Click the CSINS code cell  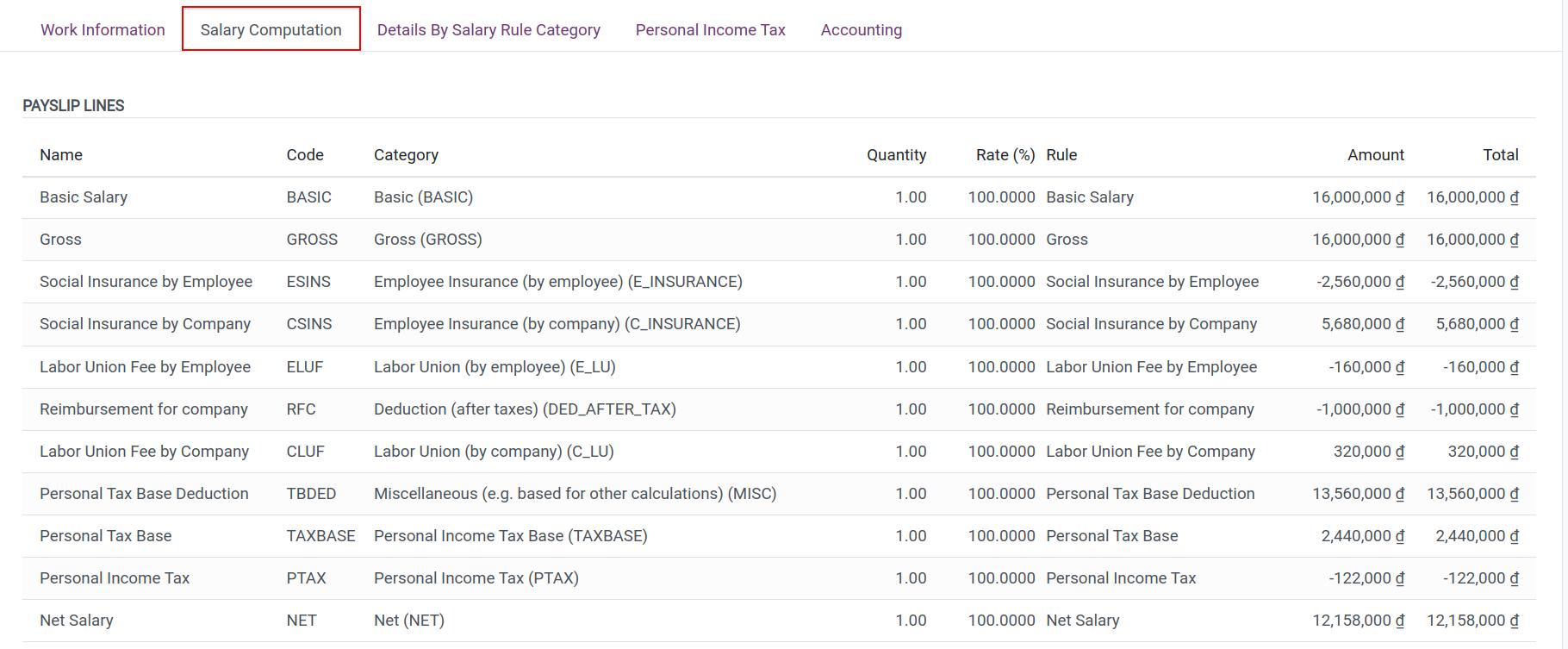(x=309, y=324)
